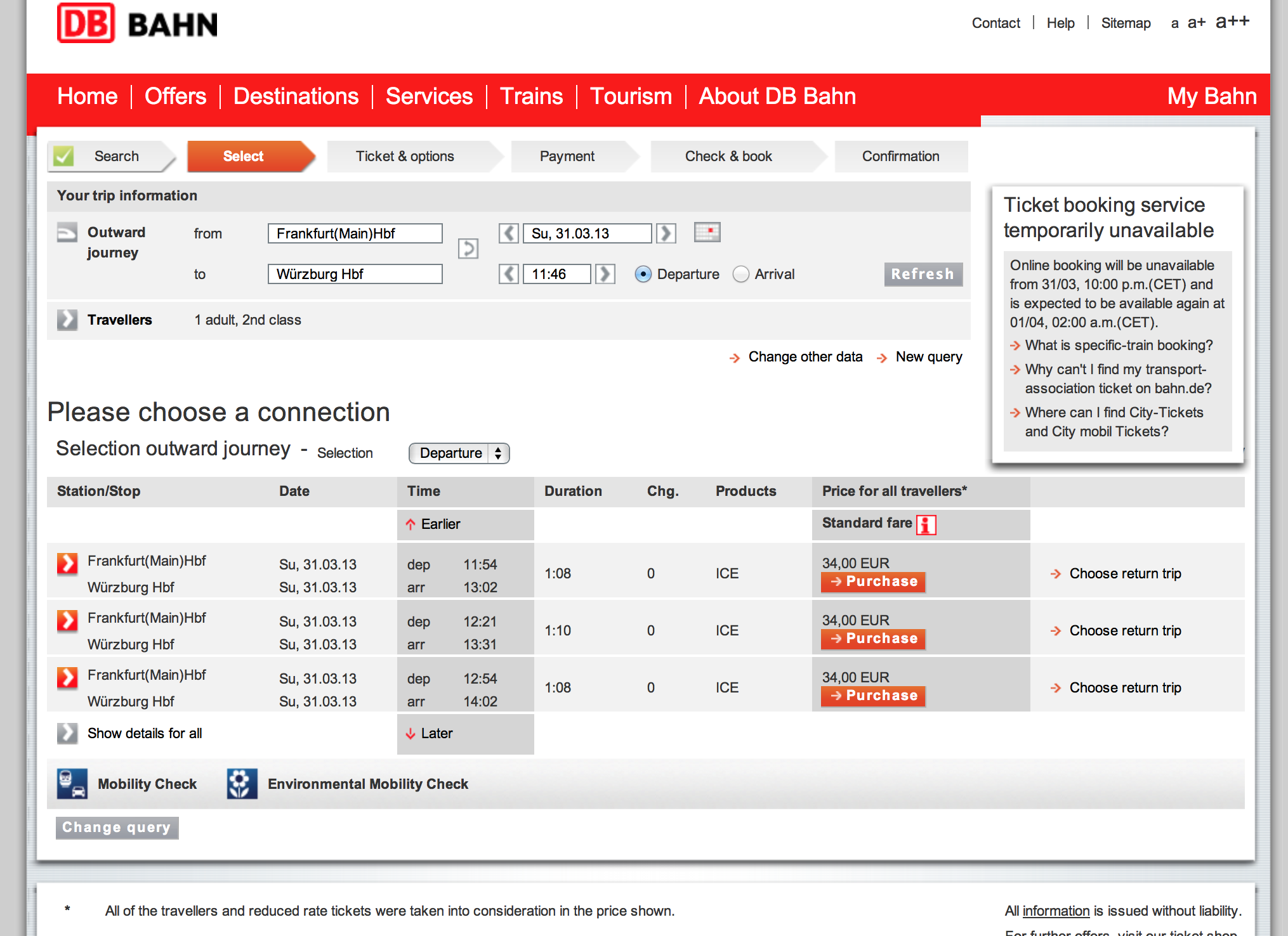Expand the Travellers section

click(67, 320)
